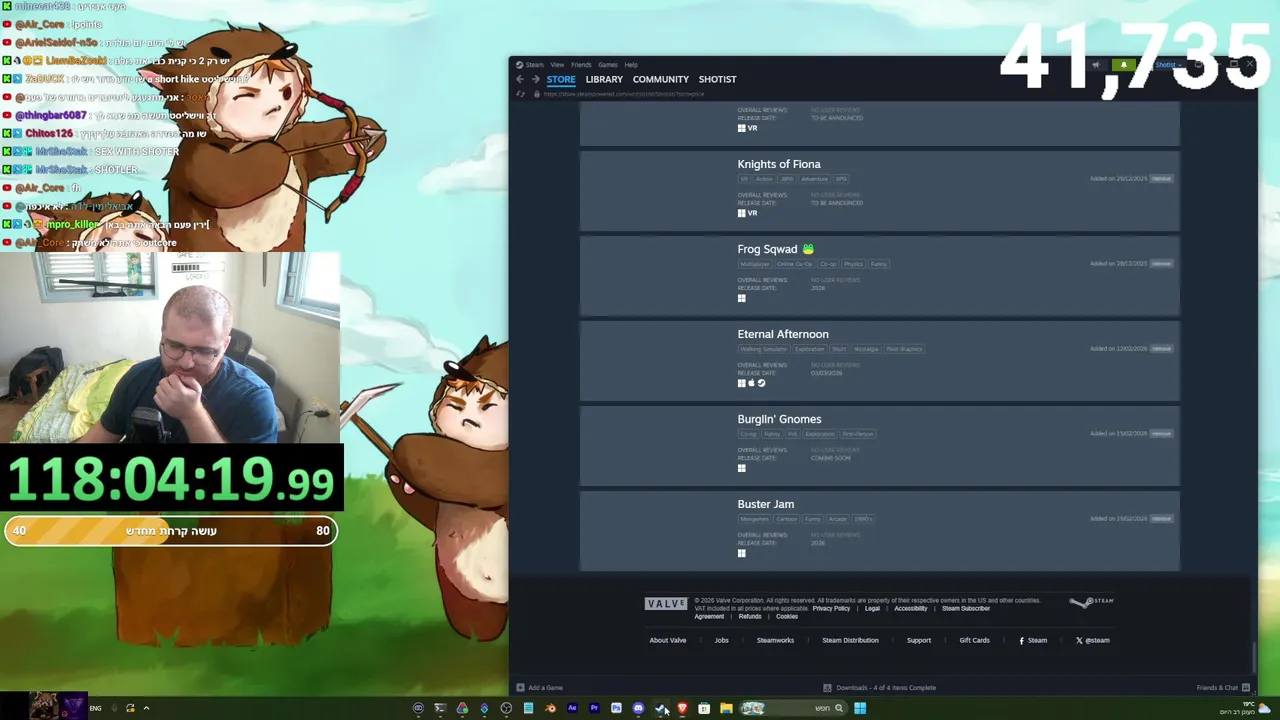Open the Accessibility footer link
The image size is (1280, 720).
click(911, 608)
